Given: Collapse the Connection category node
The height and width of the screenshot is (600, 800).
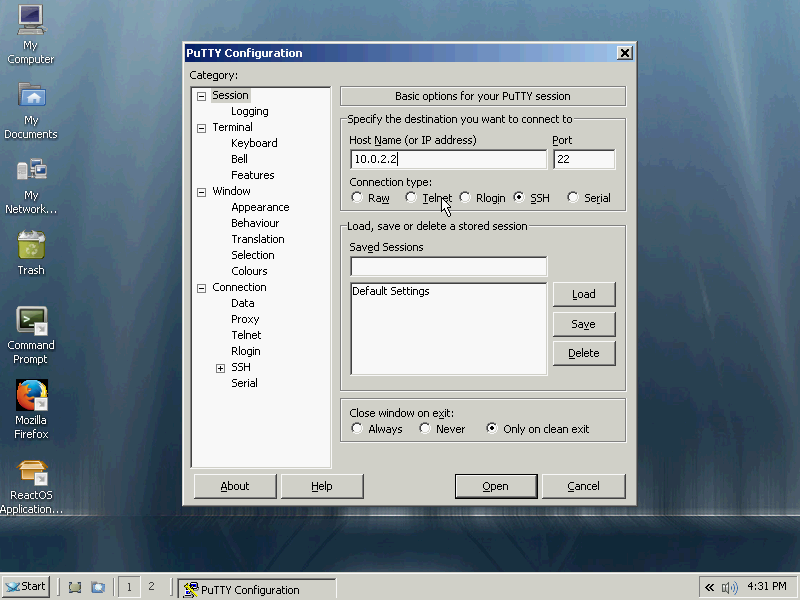Looking at the screenshot, I should tap(201, 288).
